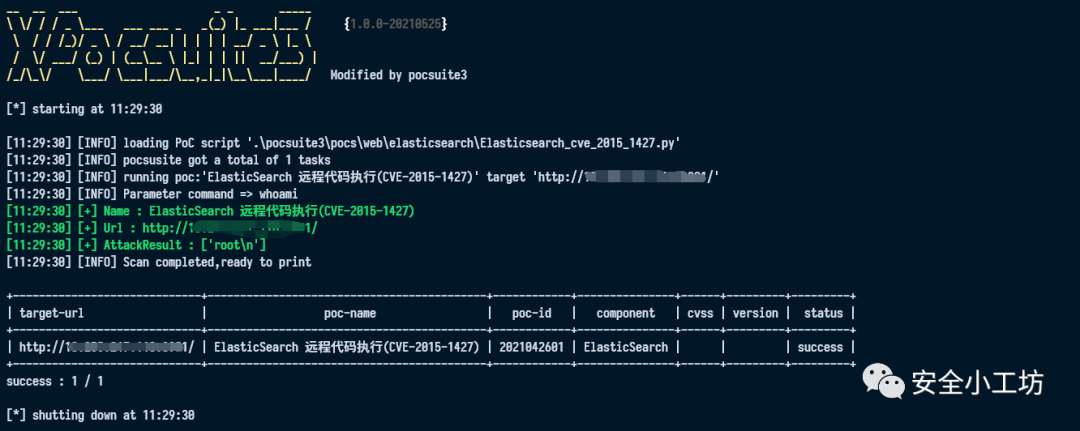The width and height of the screenshot is (1080, 431).
Task: Click the 'poc-name' table column header
Action: tap(349, 313)
